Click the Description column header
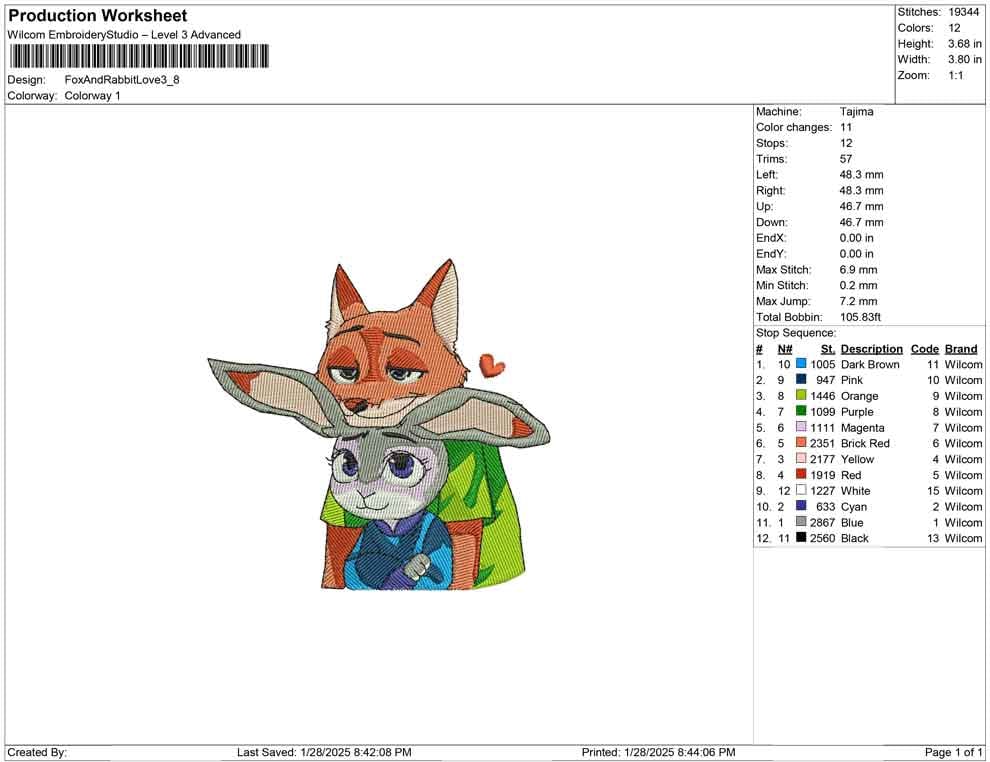The width and height of the screenshot is (990, 762). (x=871, y=349)
